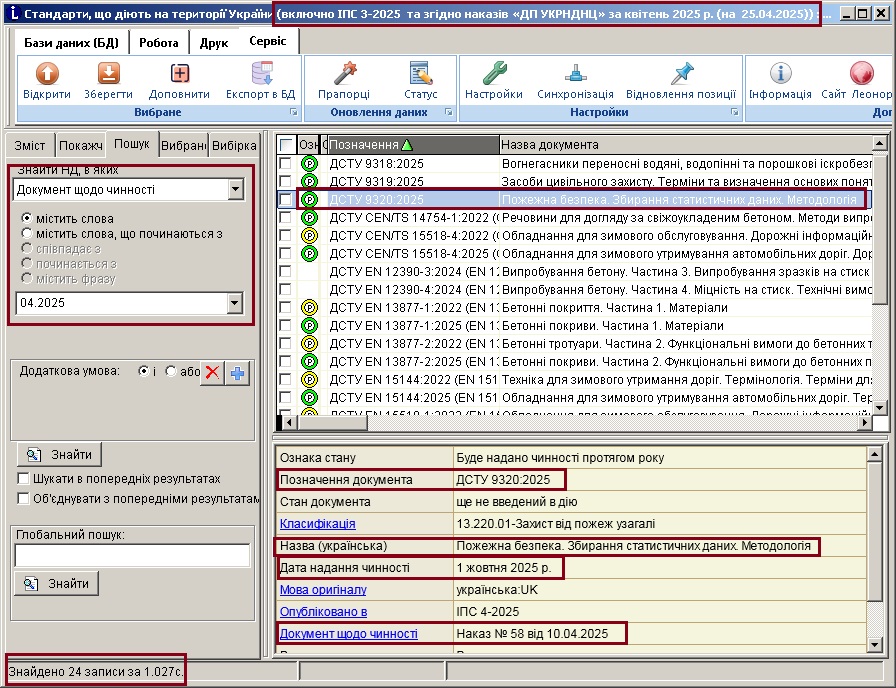Click the Доповнити plus icon

tap(179, 74)
